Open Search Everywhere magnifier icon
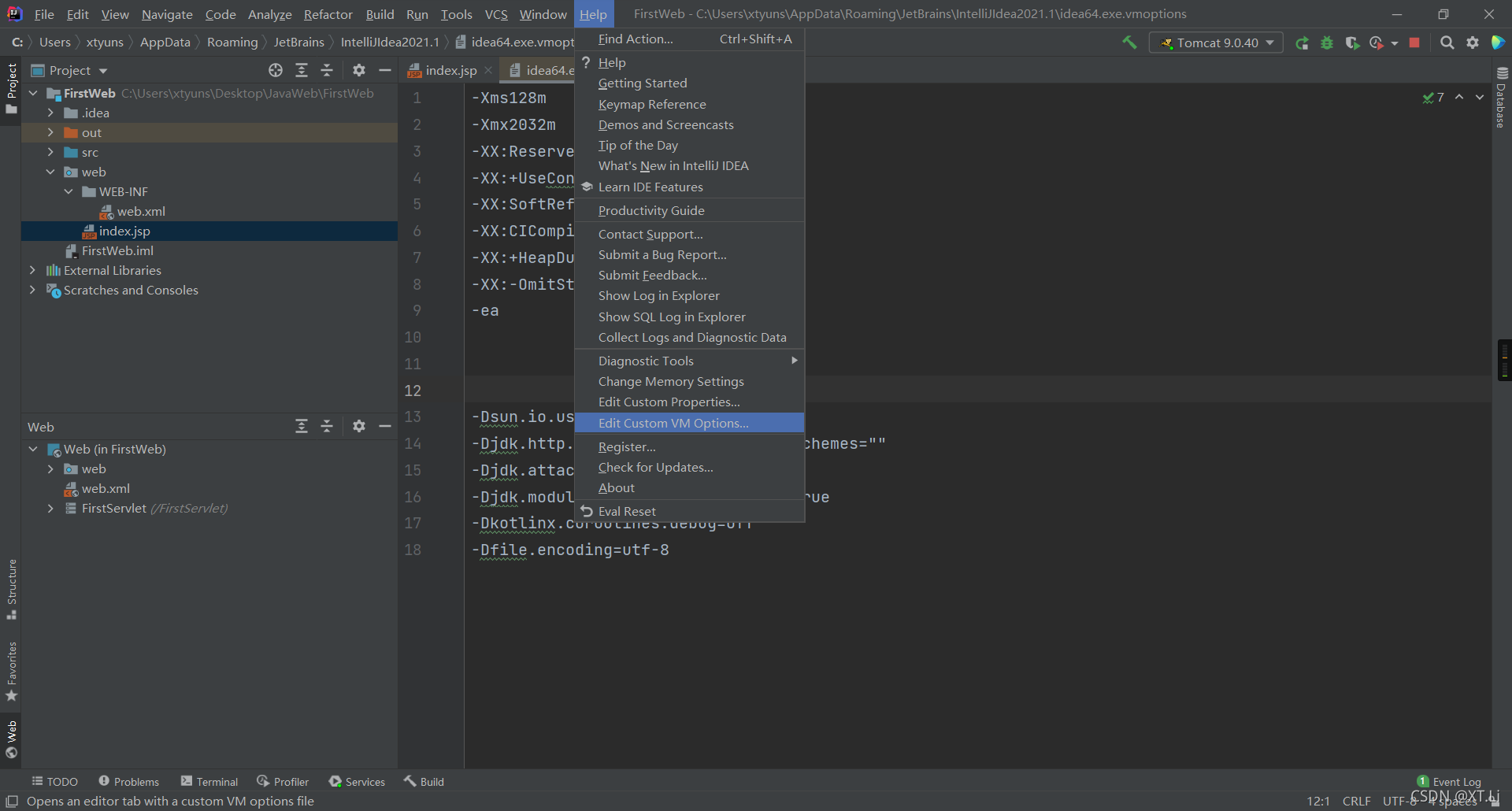Image resolution: width=1512 pixels, height=811 pixels. coord(1447,43)
